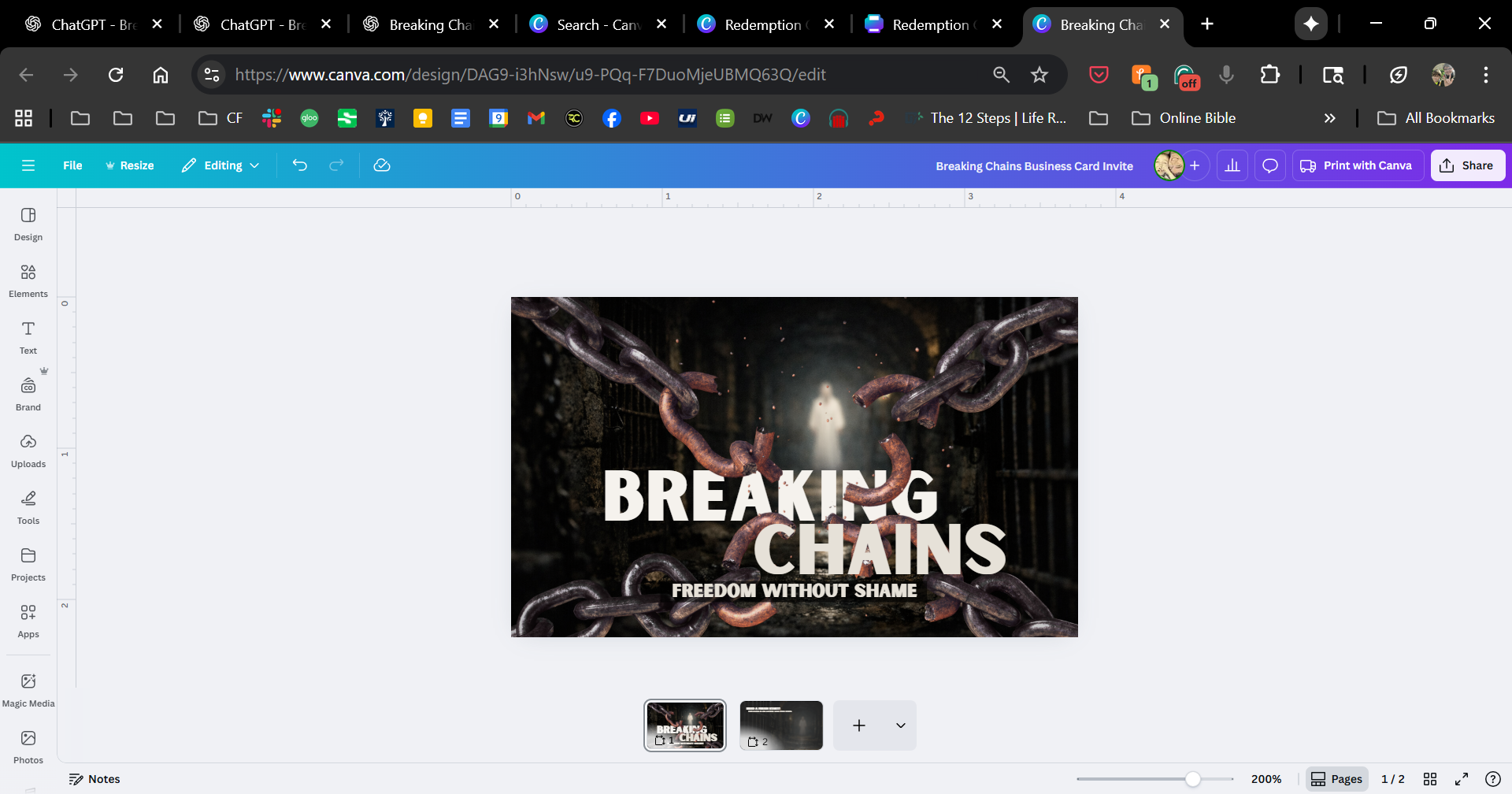Open the comments speech bubble icon

(1269, 165)
